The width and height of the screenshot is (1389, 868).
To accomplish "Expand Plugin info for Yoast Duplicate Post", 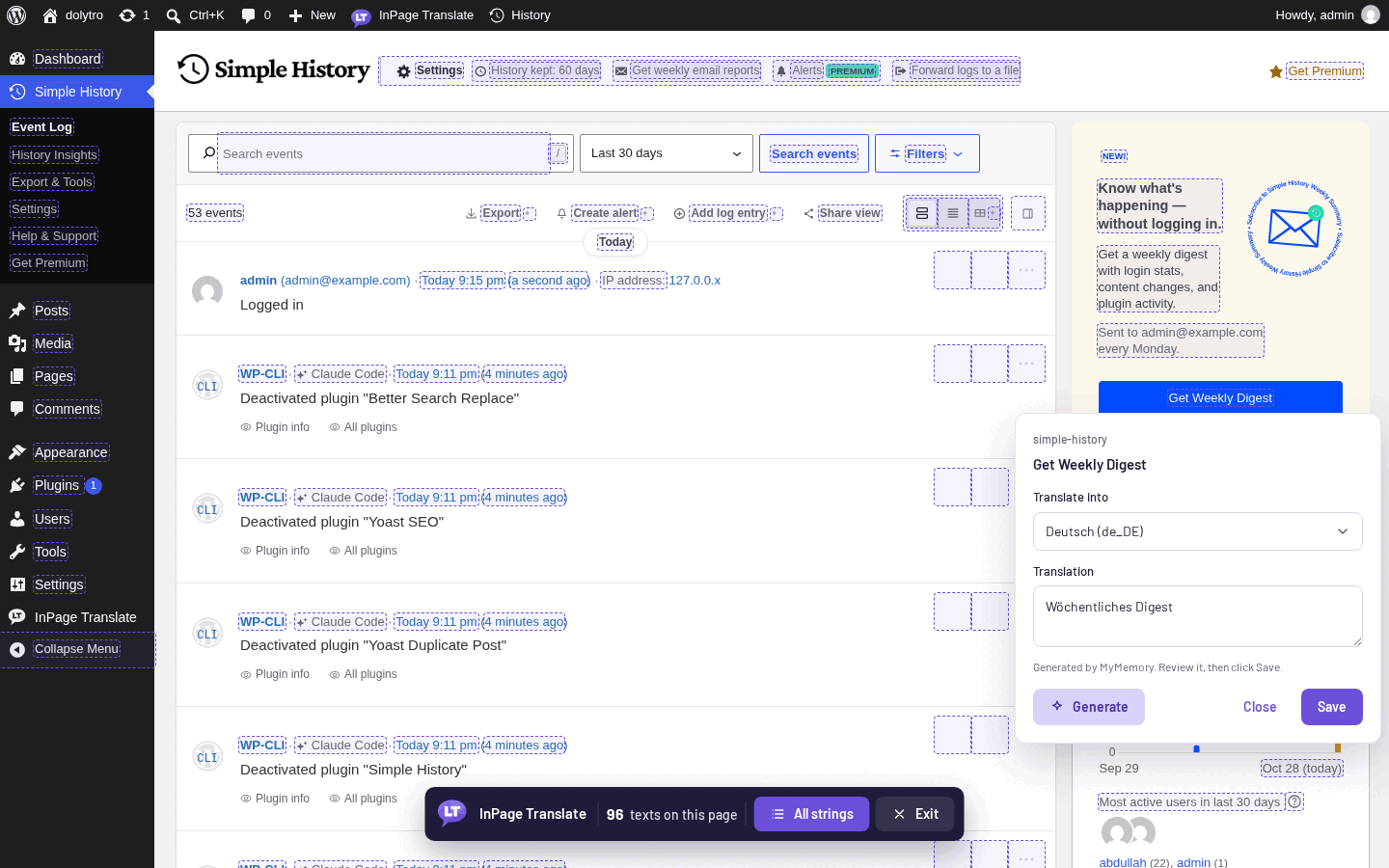I will [275, 674].
